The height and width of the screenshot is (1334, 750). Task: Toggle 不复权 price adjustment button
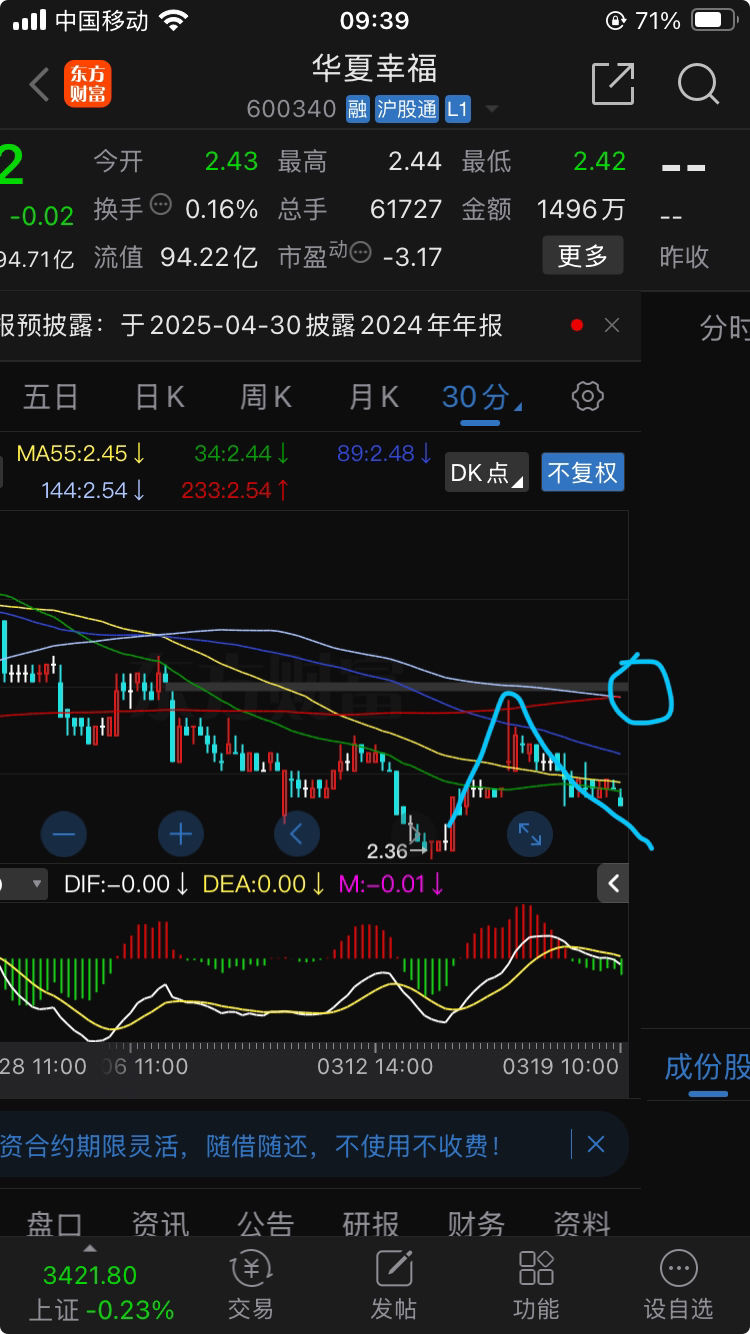coord(583,472)
